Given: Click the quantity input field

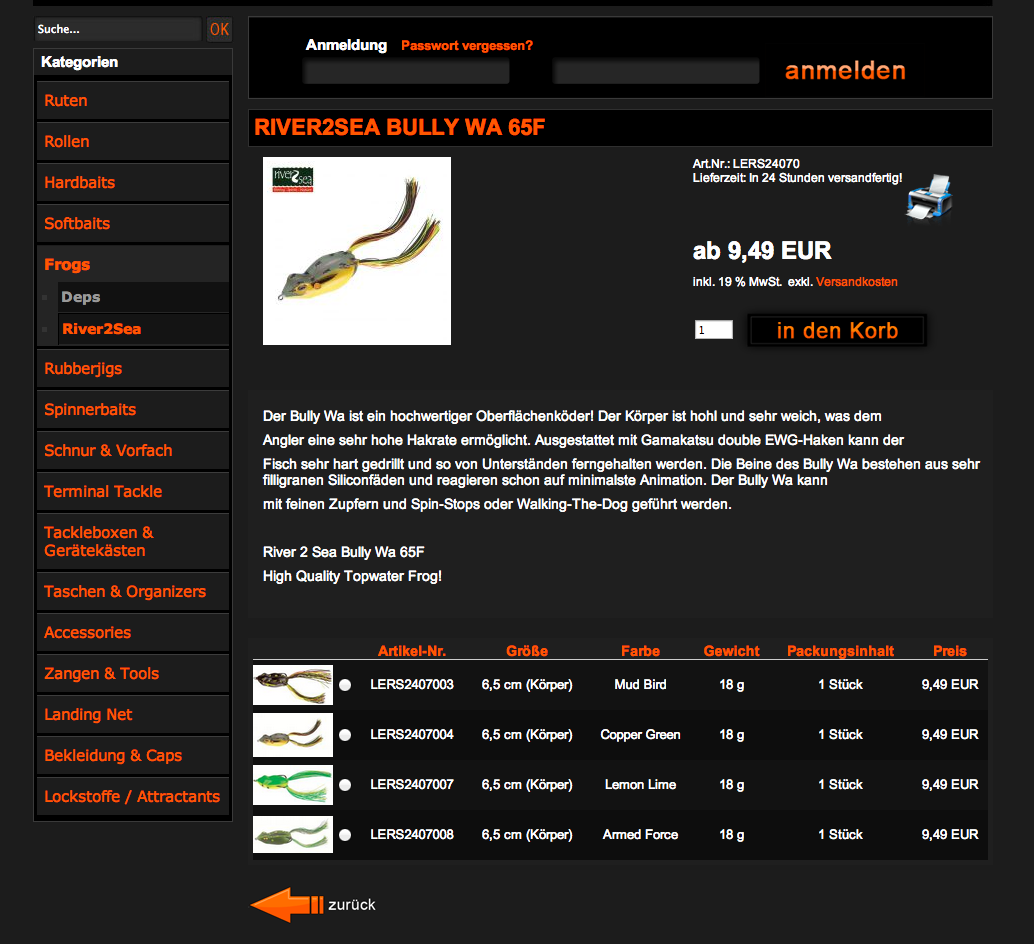Looking at the screenshot, I should [714, 330].
